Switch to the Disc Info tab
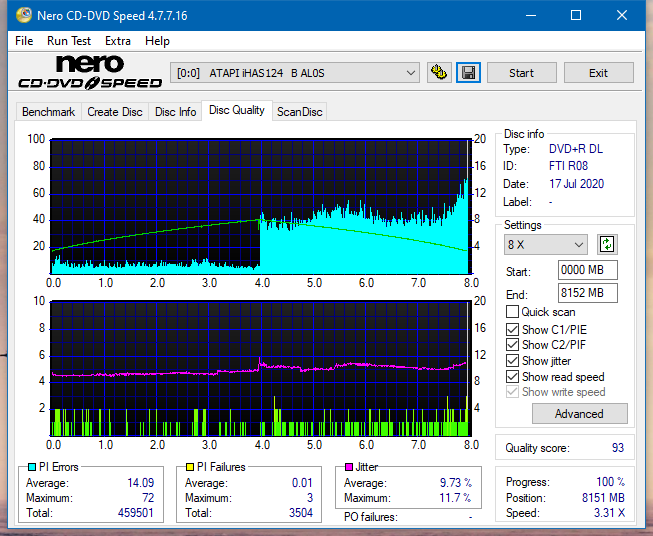 pyautogui.click(x=175, y=112)
